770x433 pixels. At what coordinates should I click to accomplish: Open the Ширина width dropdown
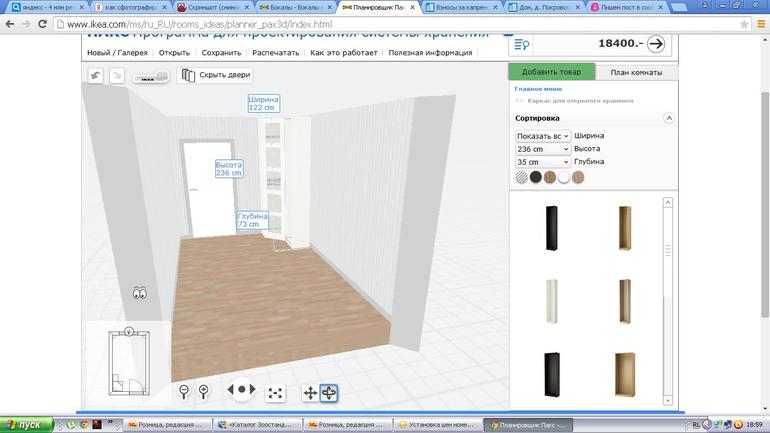(543, 136)
